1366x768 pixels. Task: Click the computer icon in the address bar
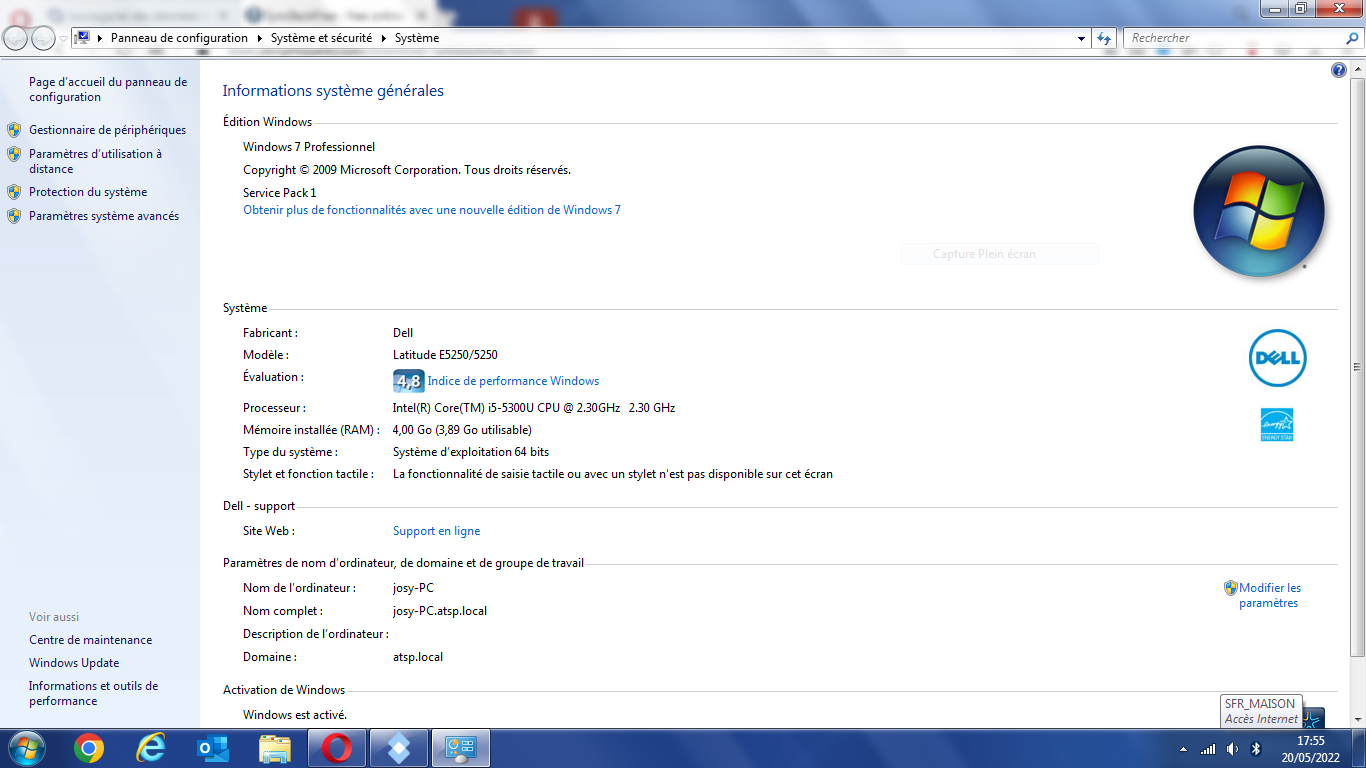[x=83, y=38]
